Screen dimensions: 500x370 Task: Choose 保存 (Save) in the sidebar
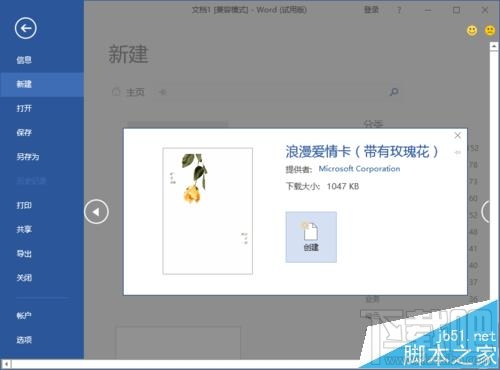pos(24,133)
